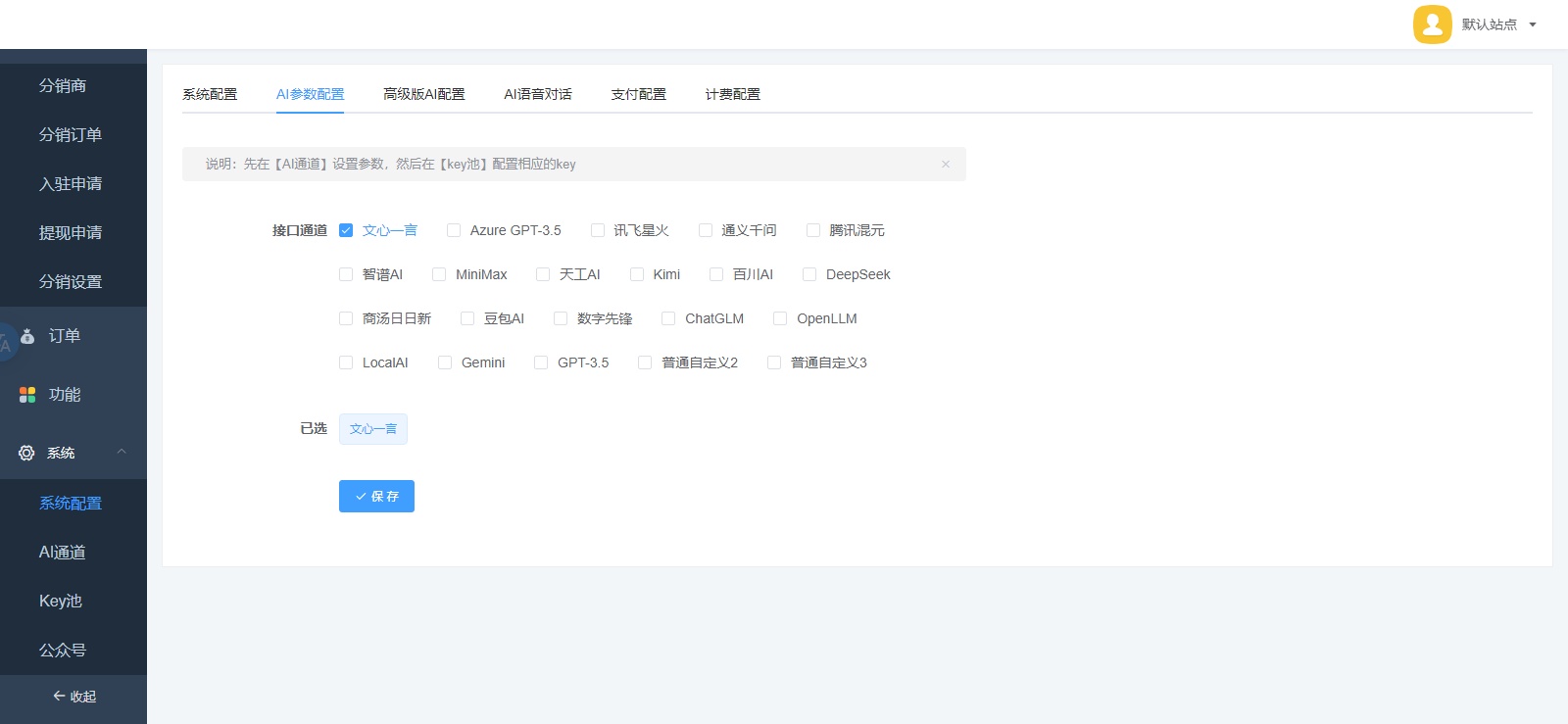Screen dimensions: 1568x724
Task: Select the 系统配置 sidebar submenu item
Action: tap(71, 503)
